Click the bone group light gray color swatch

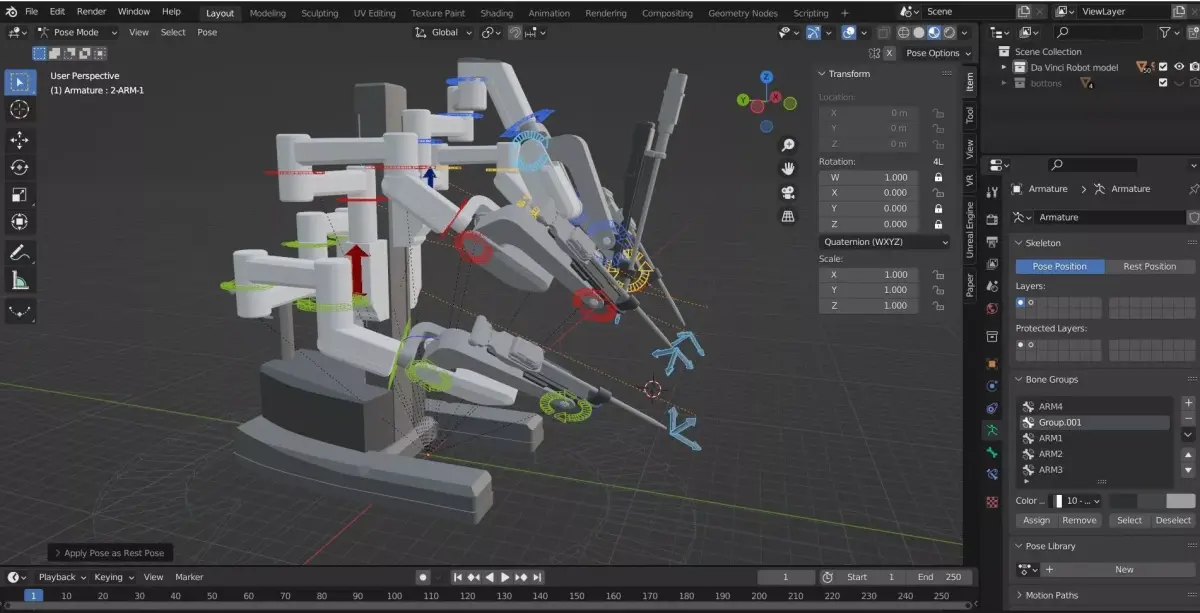[1180, 501]
